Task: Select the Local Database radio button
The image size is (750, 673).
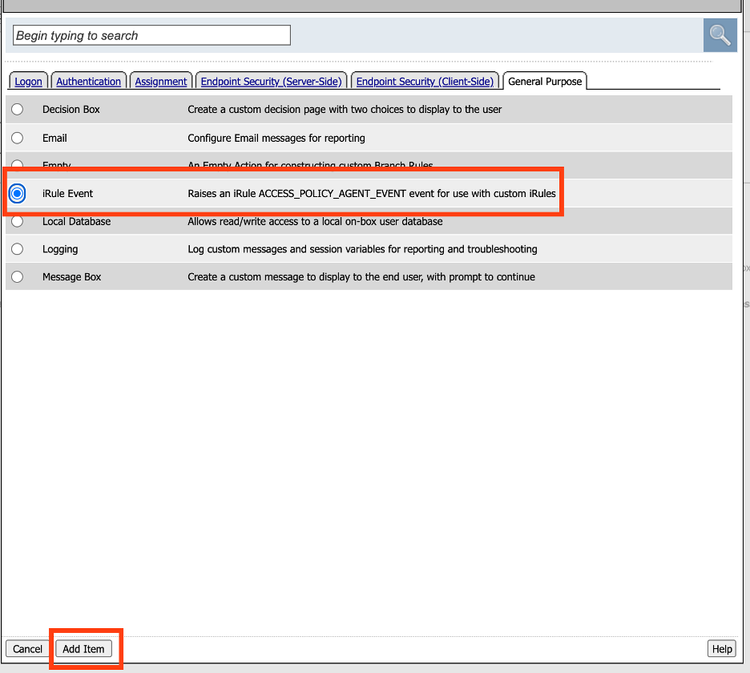Action: [x=17, y=221]
